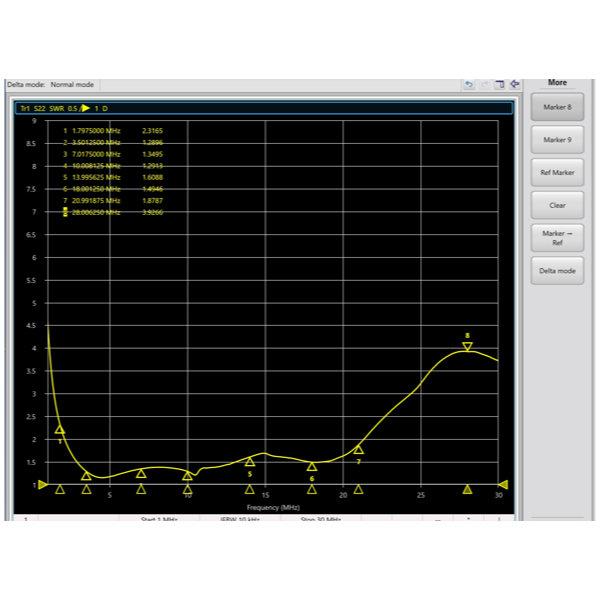Click marker 6 triangle near 18 MHz

pos(312,466)
